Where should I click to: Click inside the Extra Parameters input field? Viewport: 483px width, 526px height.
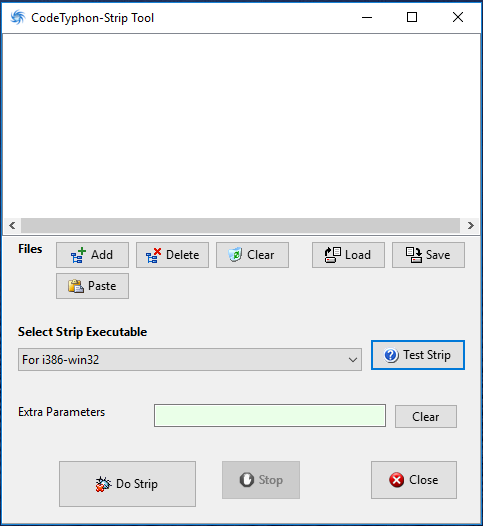[270, 416]
